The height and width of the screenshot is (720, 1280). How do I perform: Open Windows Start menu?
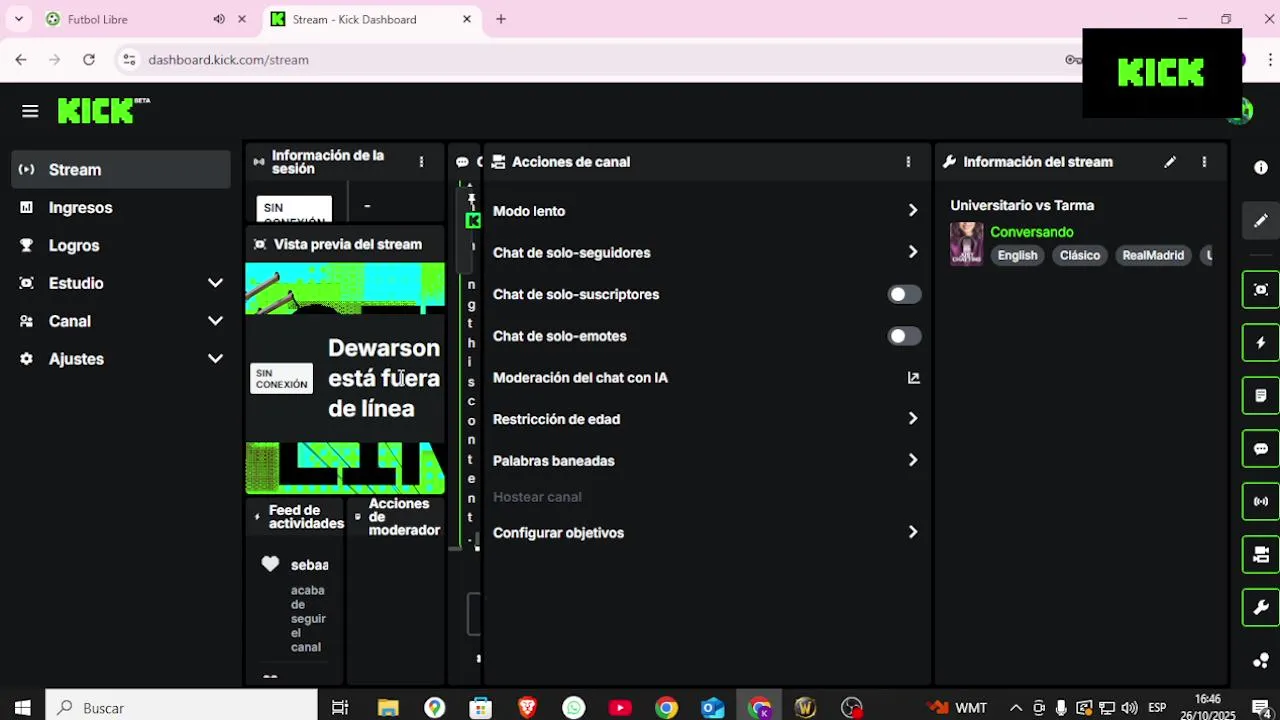[x=22, y=708]
